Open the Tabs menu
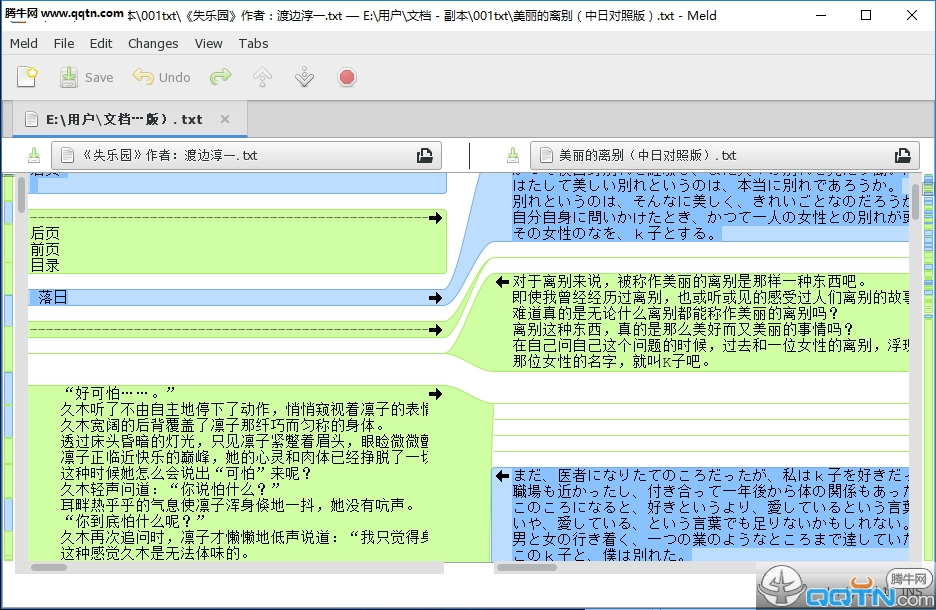Viewport: 936px width, 610px height. pos(253,43)
